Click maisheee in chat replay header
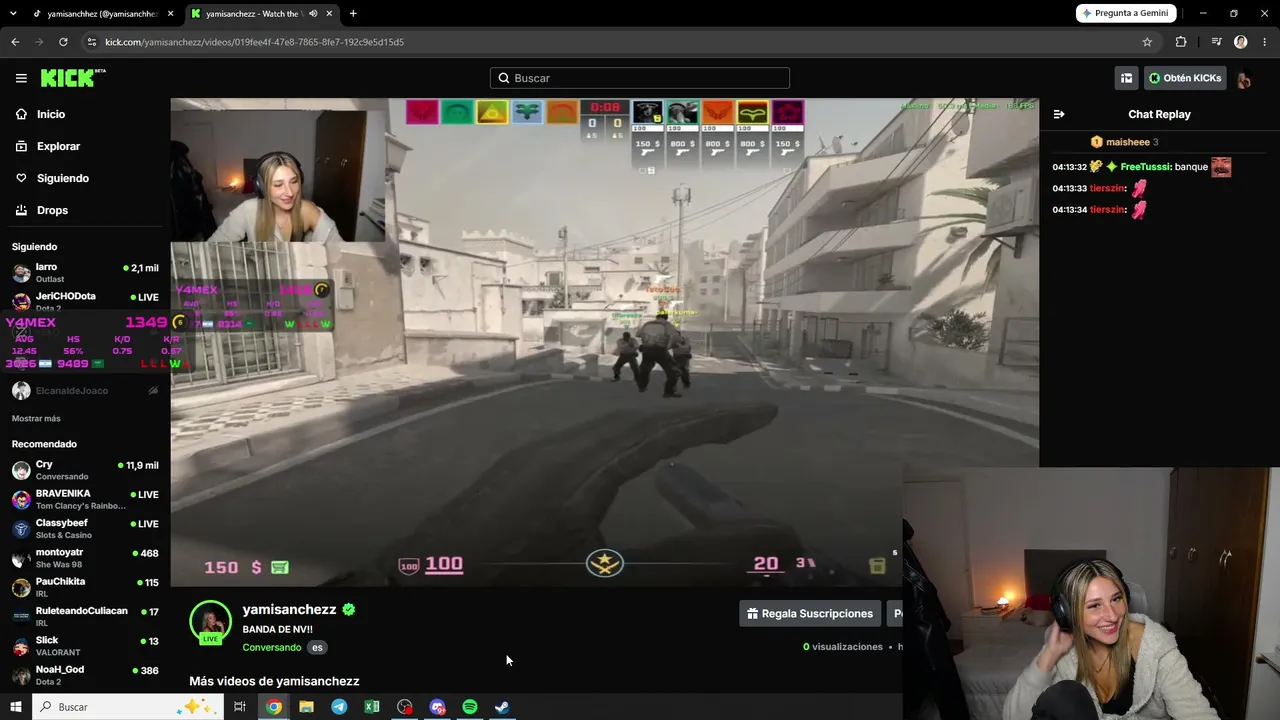Screen dimensions: 1280x720 pyautogui.click(x=1127, y=142)
